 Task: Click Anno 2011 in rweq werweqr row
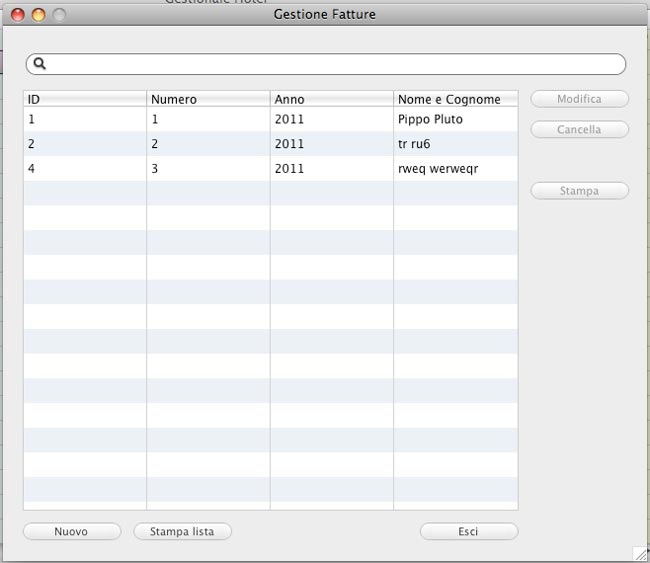pyautogui.click(x=332, y=169)
